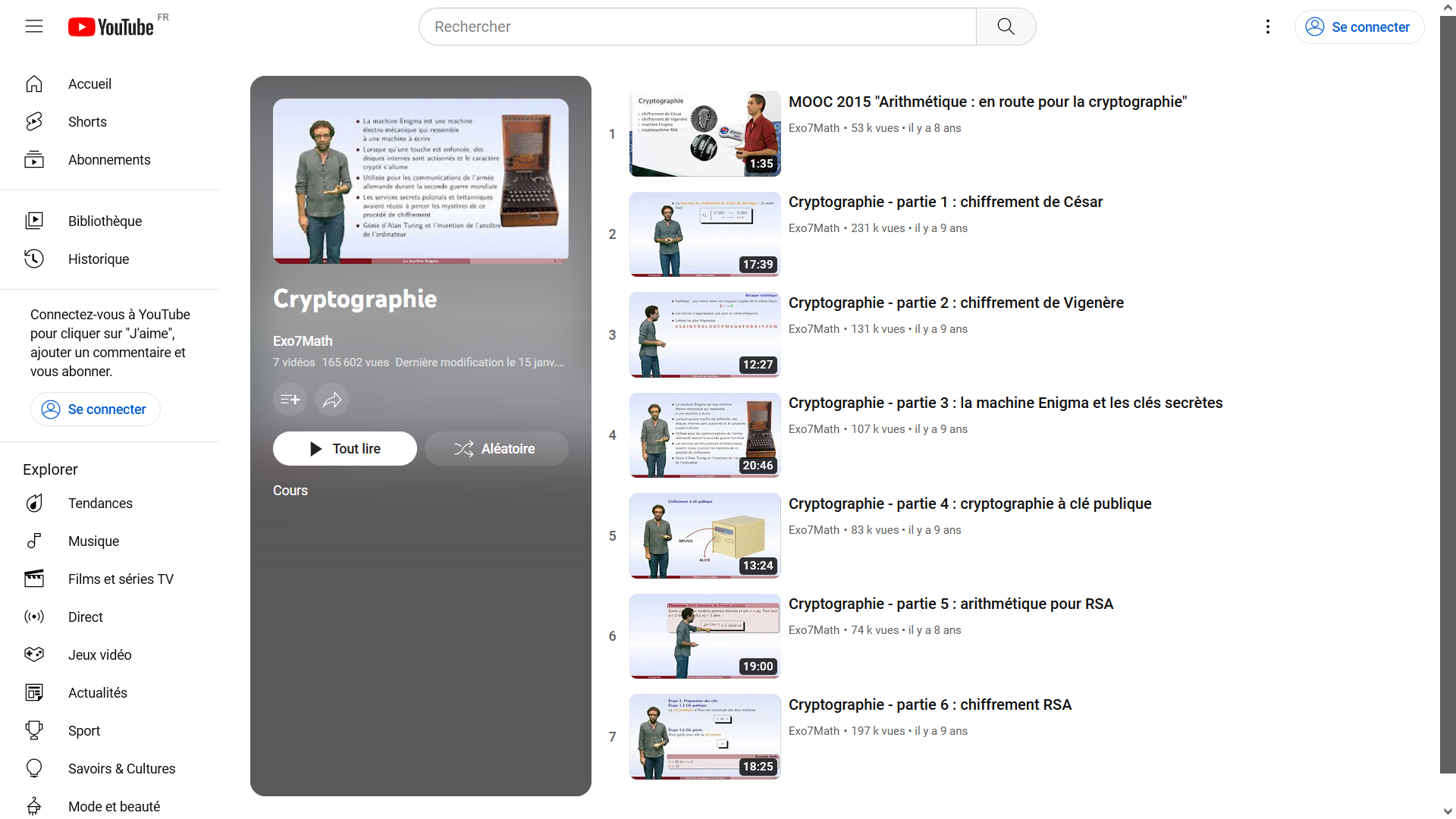Viewport: 1456px width, 819px height.
Task: Open arithmétique pour RSA video thumbnail
Action: click(x=705, y=636)
